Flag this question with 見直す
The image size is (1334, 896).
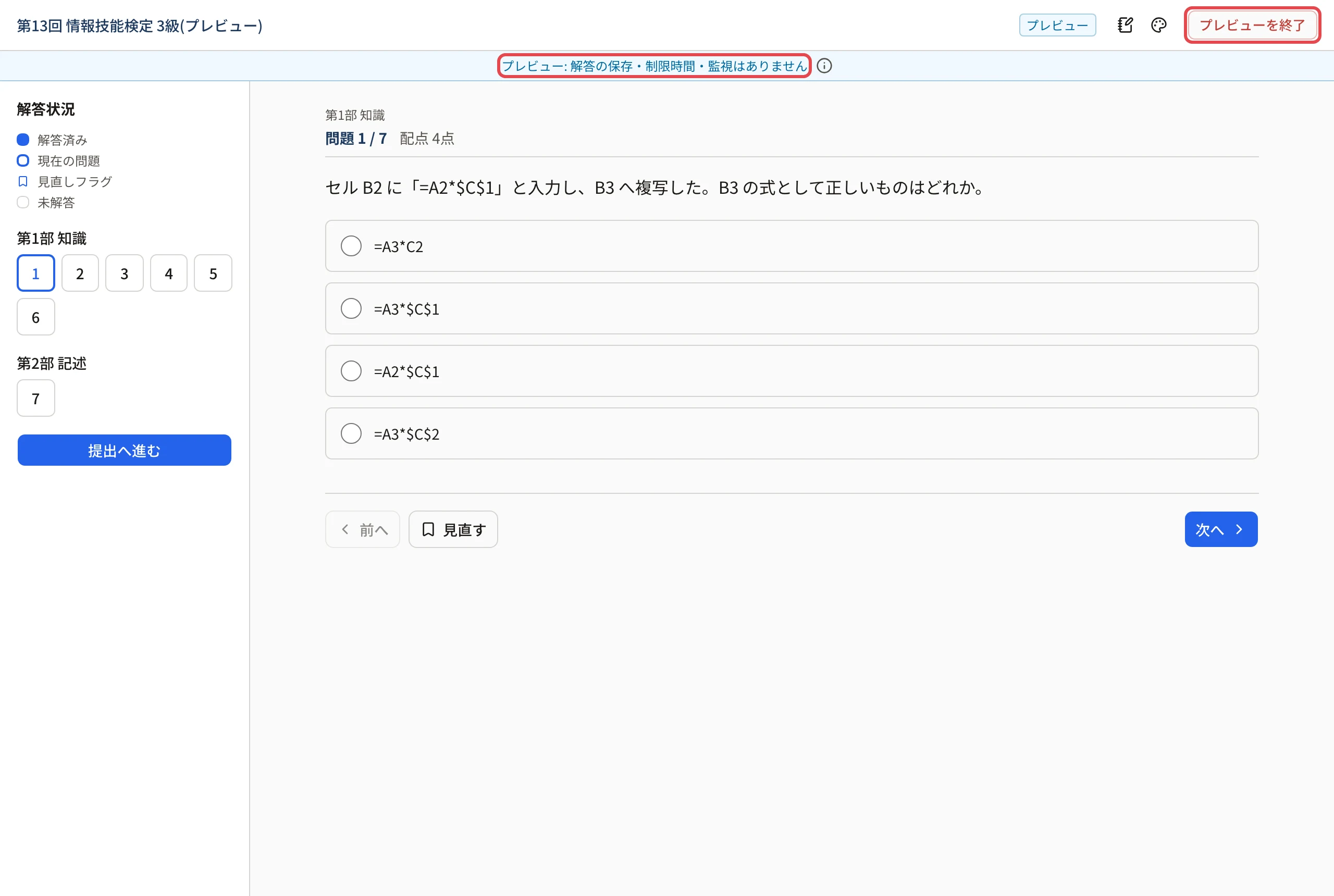coord(453,529)
